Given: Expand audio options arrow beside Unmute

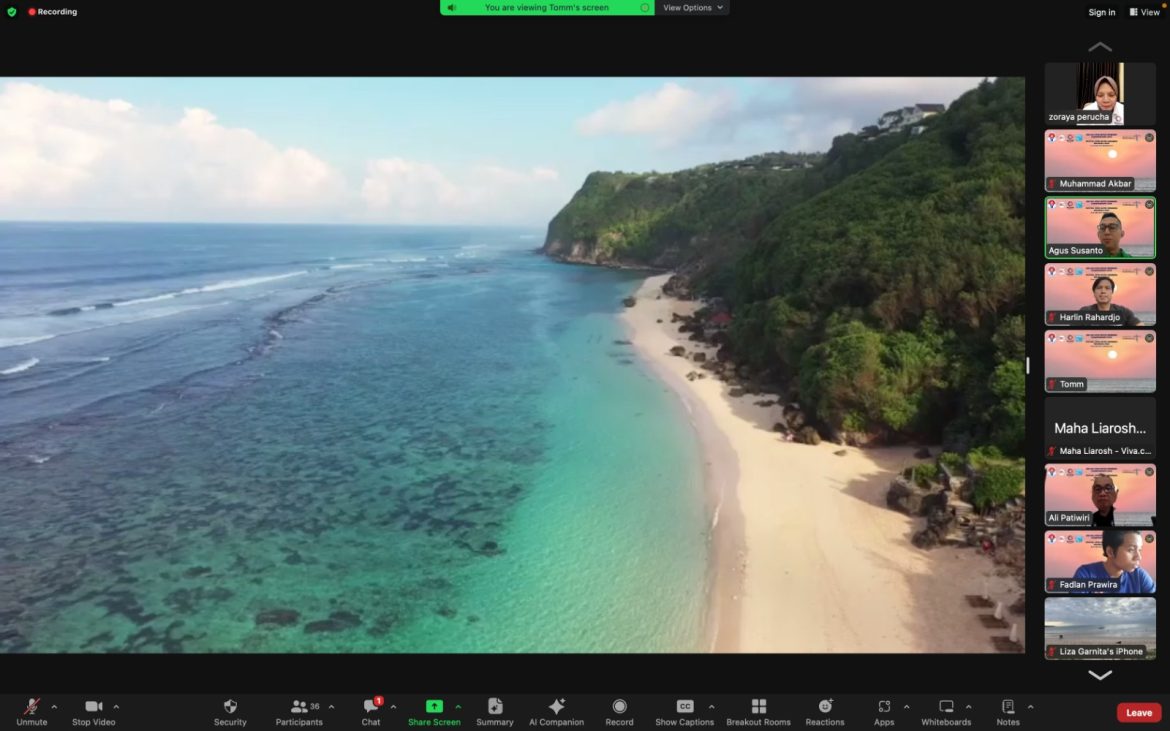Looking at the screenshot, I should coord(54,706).
